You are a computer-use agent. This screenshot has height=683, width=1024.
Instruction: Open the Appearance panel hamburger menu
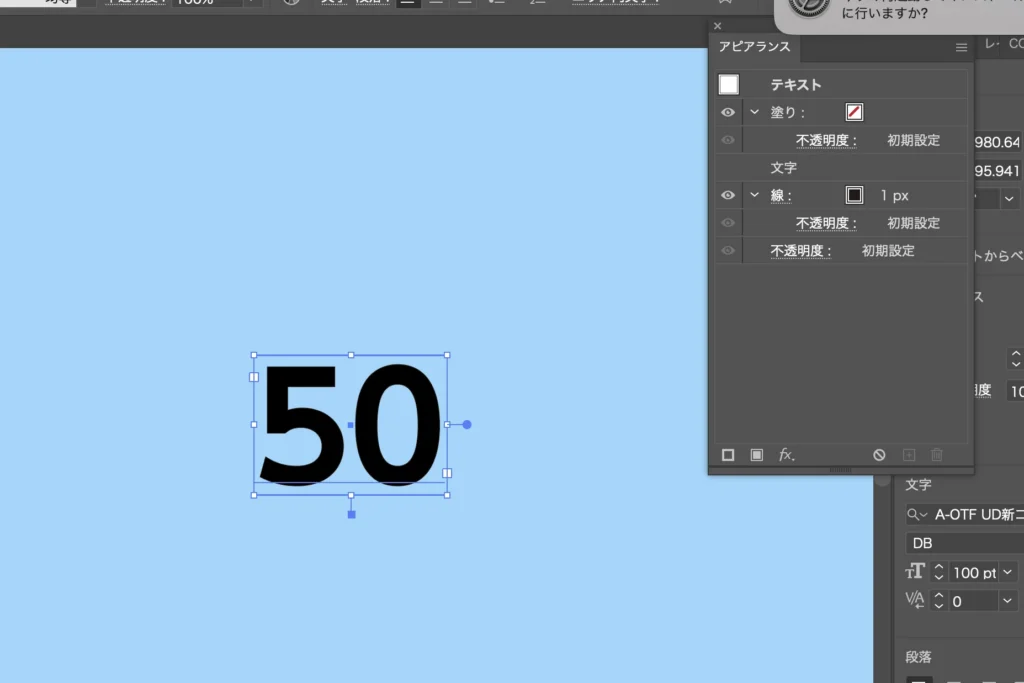click(961, 47)
